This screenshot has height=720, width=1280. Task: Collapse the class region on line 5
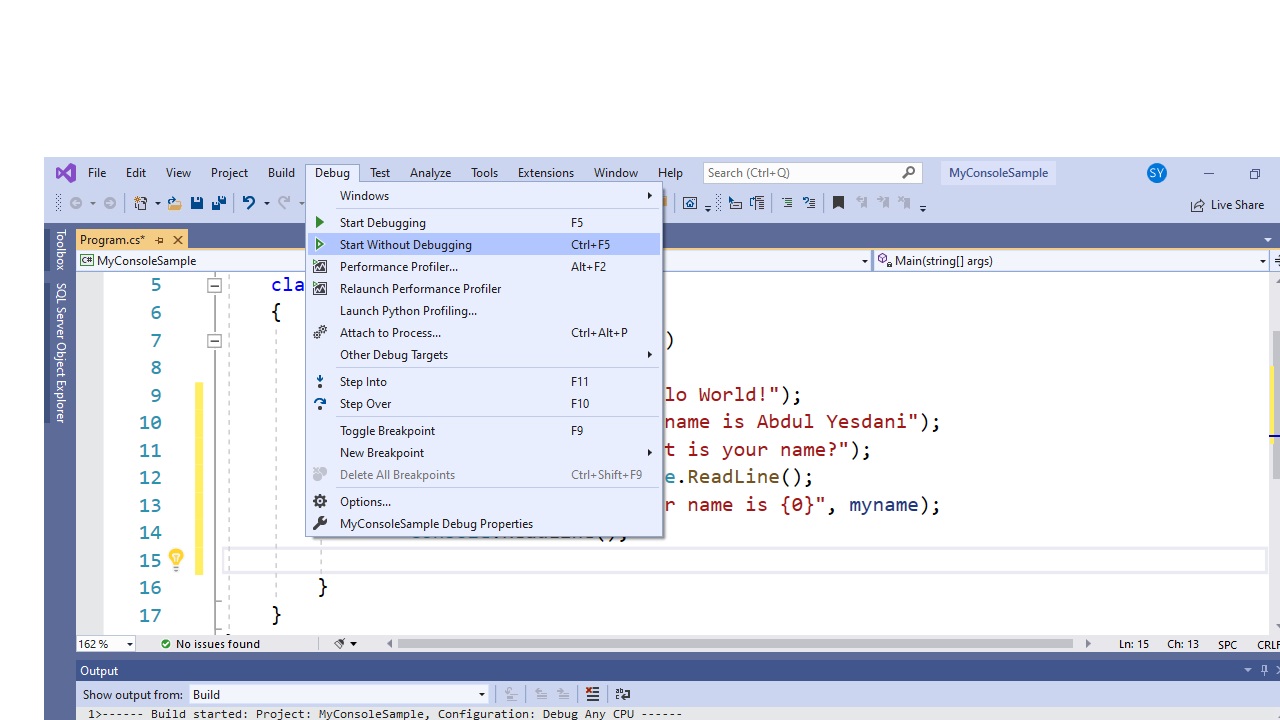[x=214, y=285]
